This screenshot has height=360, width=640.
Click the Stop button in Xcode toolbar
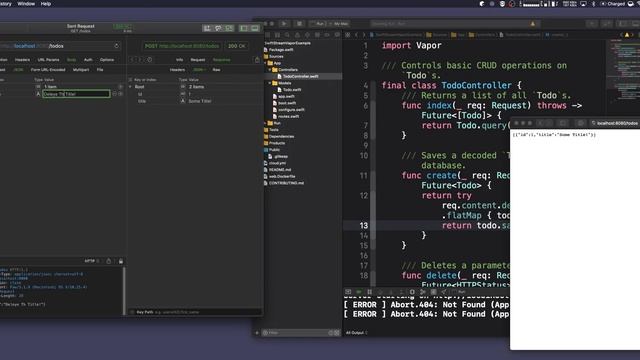click(299, 24)
